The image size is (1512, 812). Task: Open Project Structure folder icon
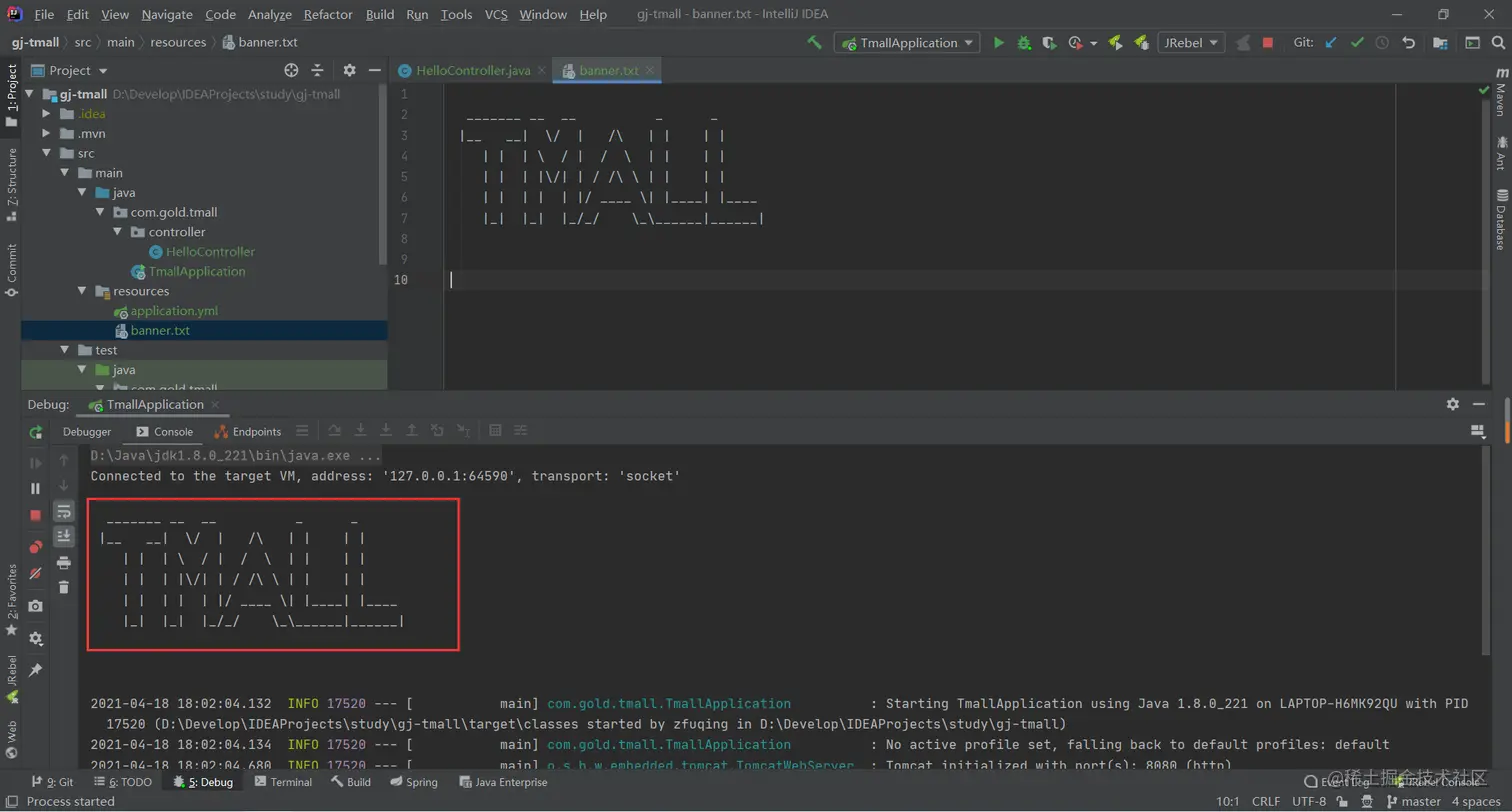tap(1440, 43)
